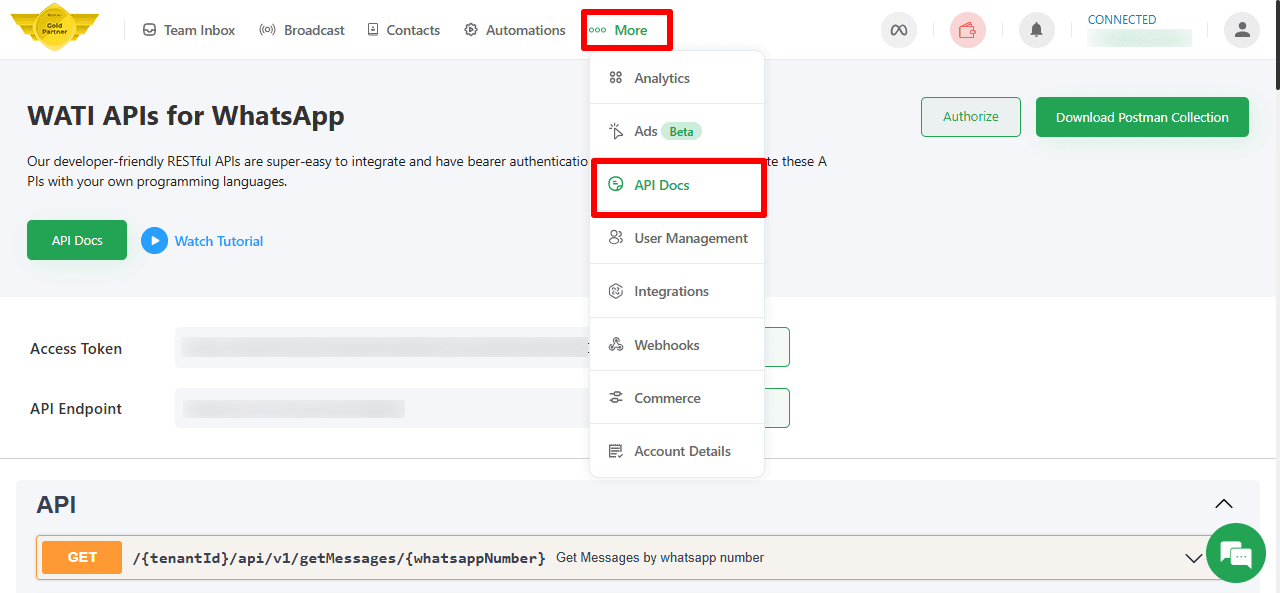Expand the getMessages API endpoint row

pyautogui.click(x=1193, y=558)
